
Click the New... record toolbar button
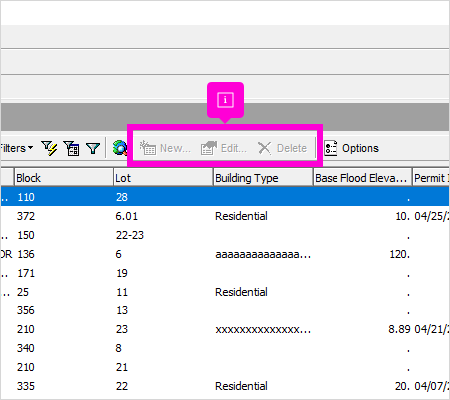[x=165, y=148]
